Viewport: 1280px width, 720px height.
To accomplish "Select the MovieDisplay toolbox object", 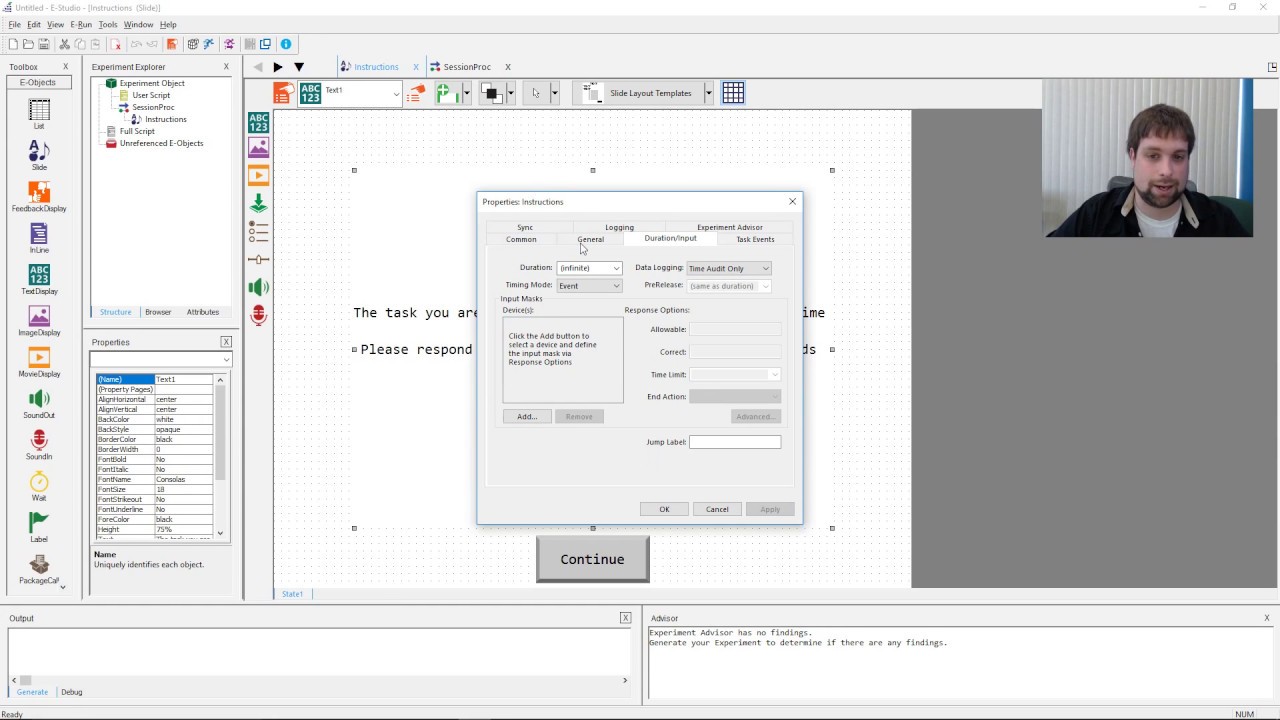I will (x=39, y=362).
